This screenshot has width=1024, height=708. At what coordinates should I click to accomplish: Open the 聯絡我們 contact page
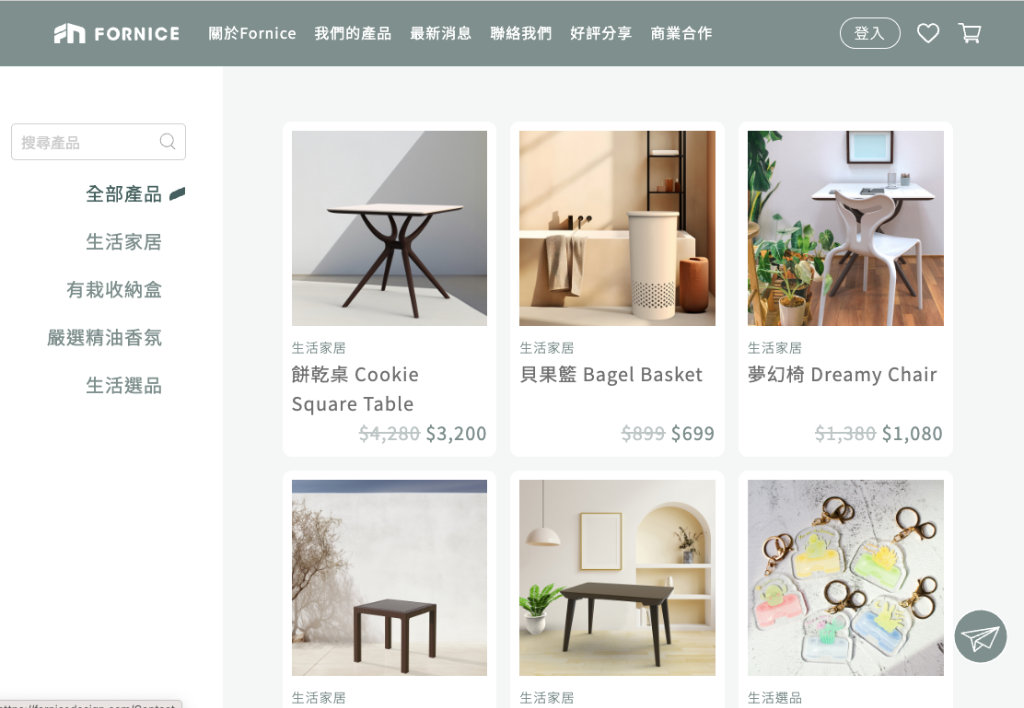[x=521, y=33]
